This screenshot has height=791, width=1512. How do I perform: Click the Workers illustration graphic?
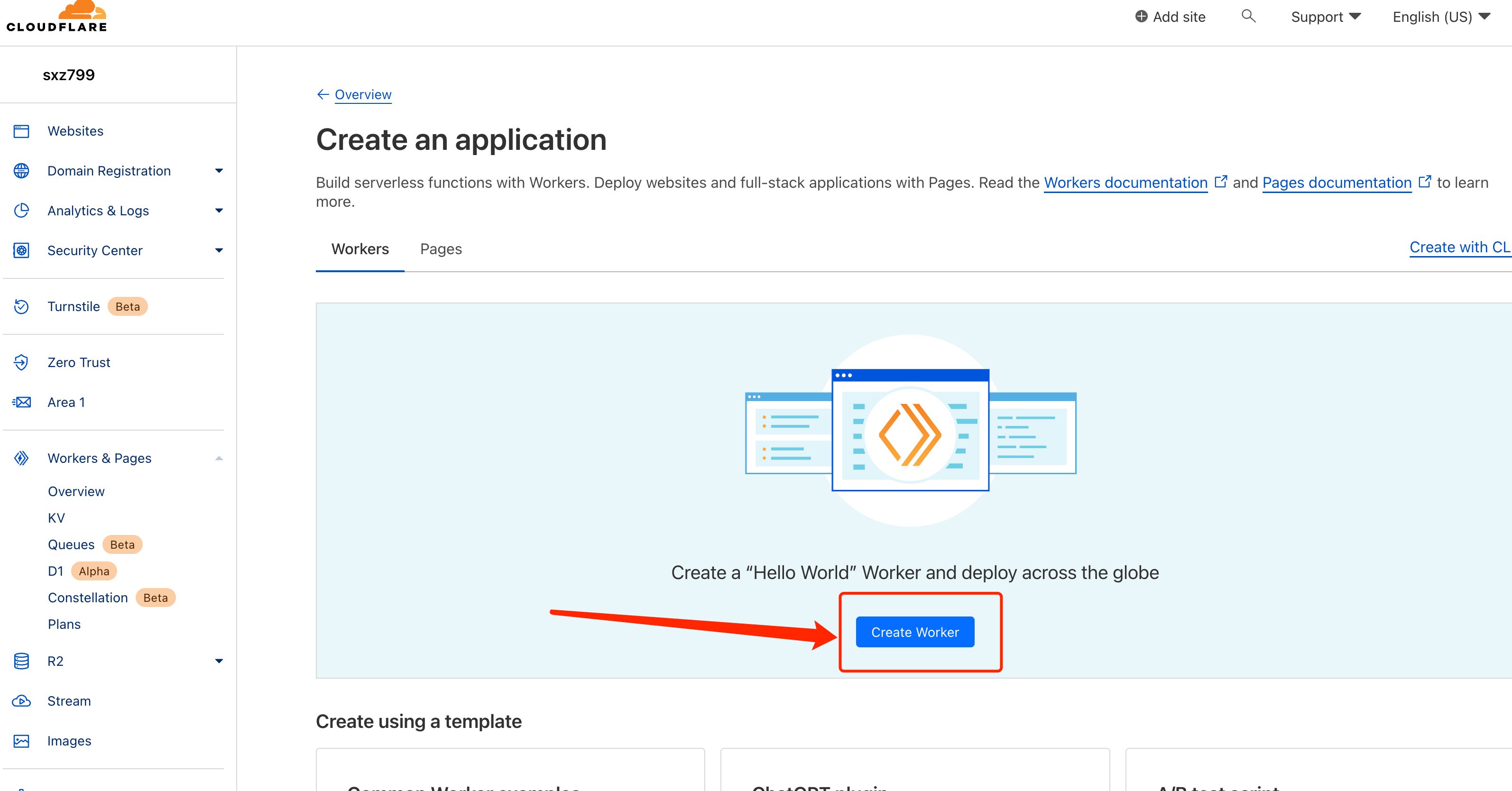[910, 431]
